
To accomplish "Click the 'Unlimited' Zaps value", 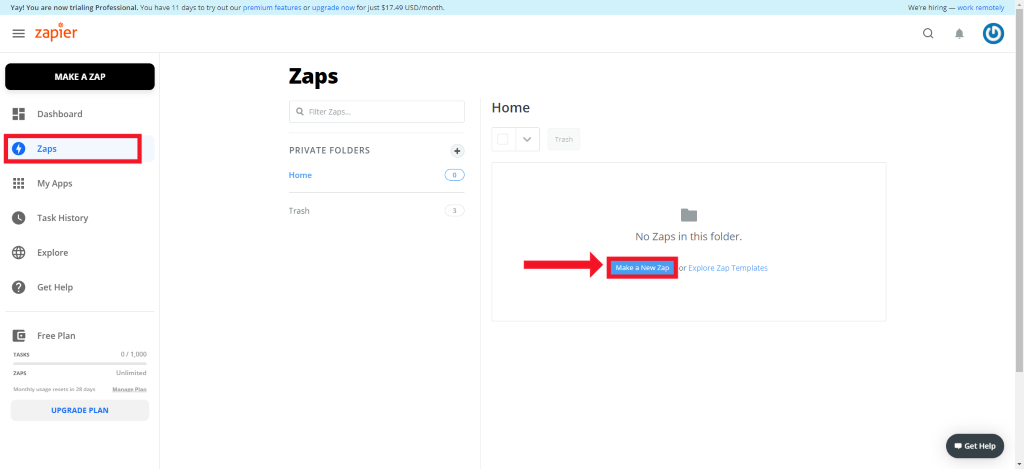I will 131,373.
